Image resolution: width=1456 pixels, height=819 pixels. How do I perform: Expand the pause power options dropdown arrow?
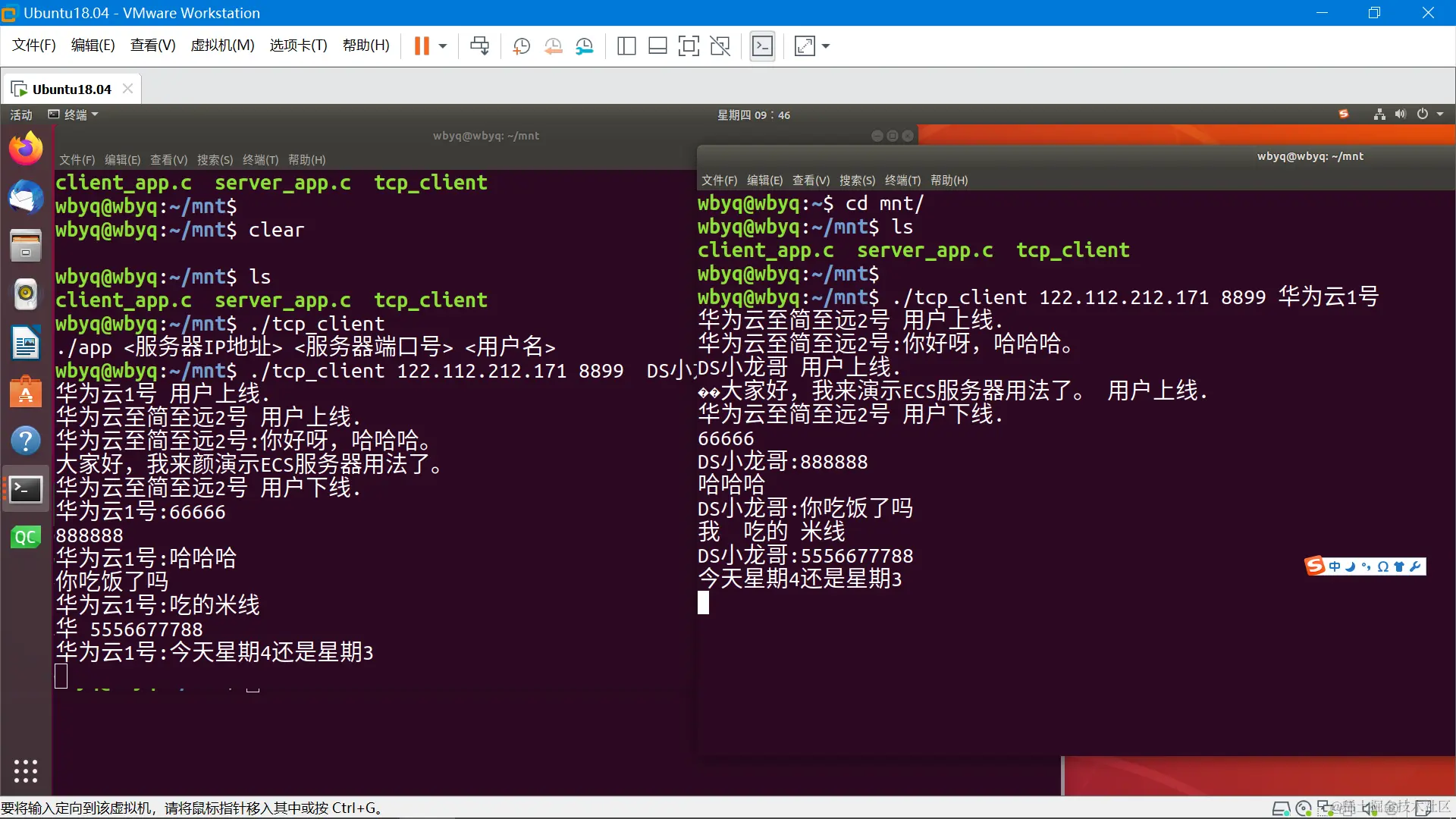pyautogui.click(x=443, y=46)
